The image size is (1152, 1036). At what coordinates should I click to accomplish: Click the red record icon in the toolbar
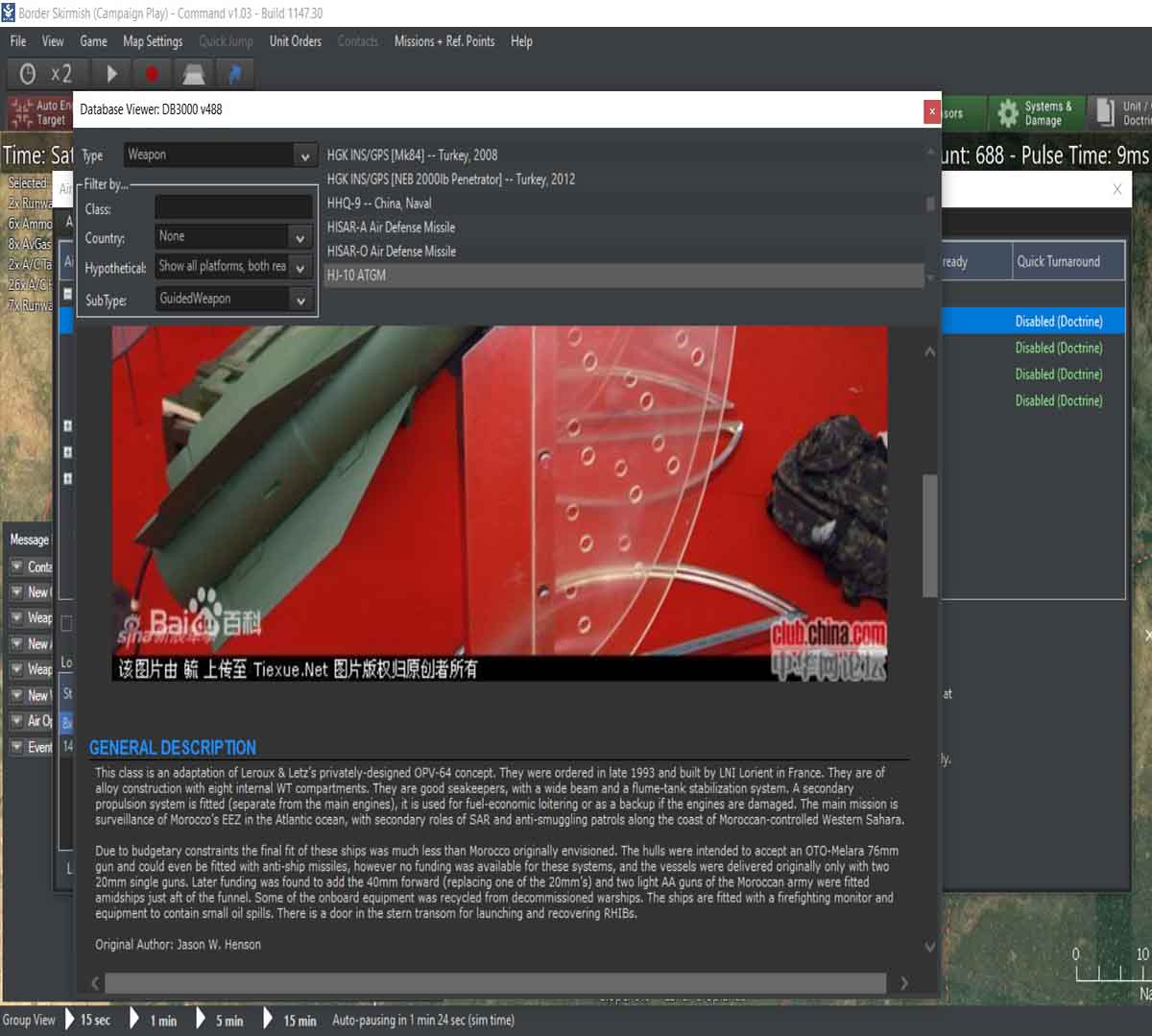153,73
